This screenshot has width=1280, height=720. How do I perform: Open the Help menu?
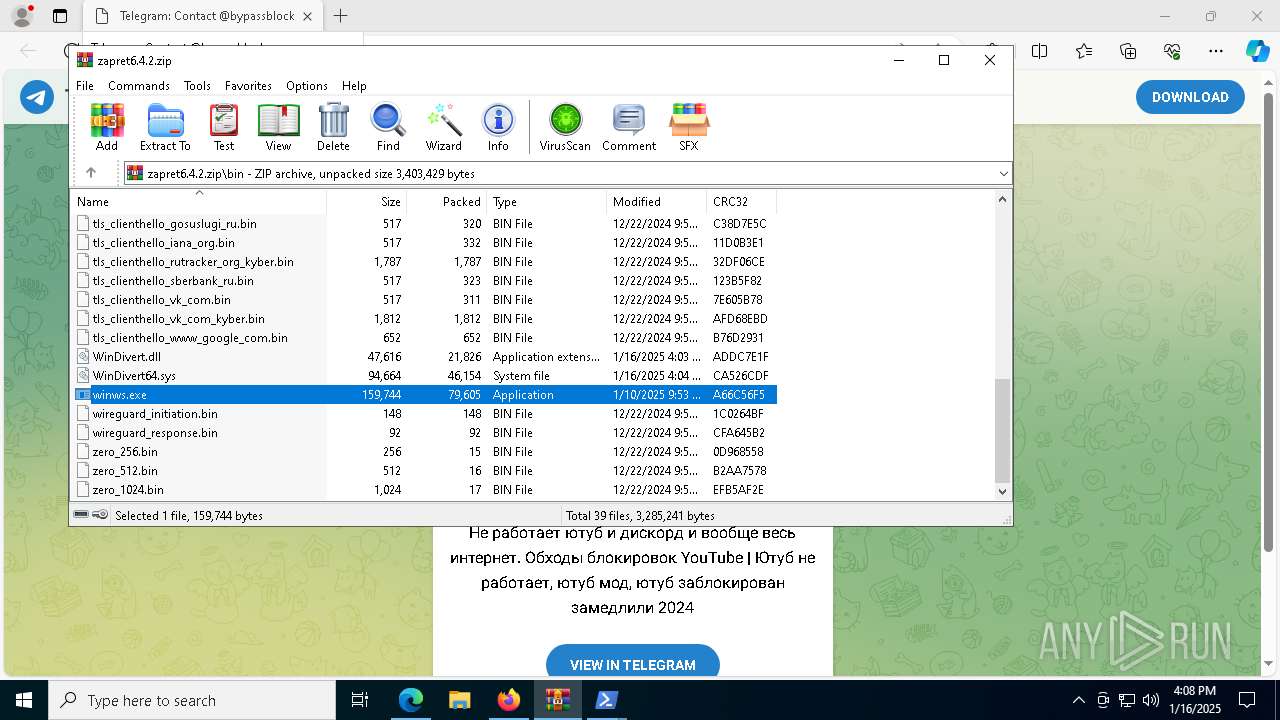click(354, 86)
